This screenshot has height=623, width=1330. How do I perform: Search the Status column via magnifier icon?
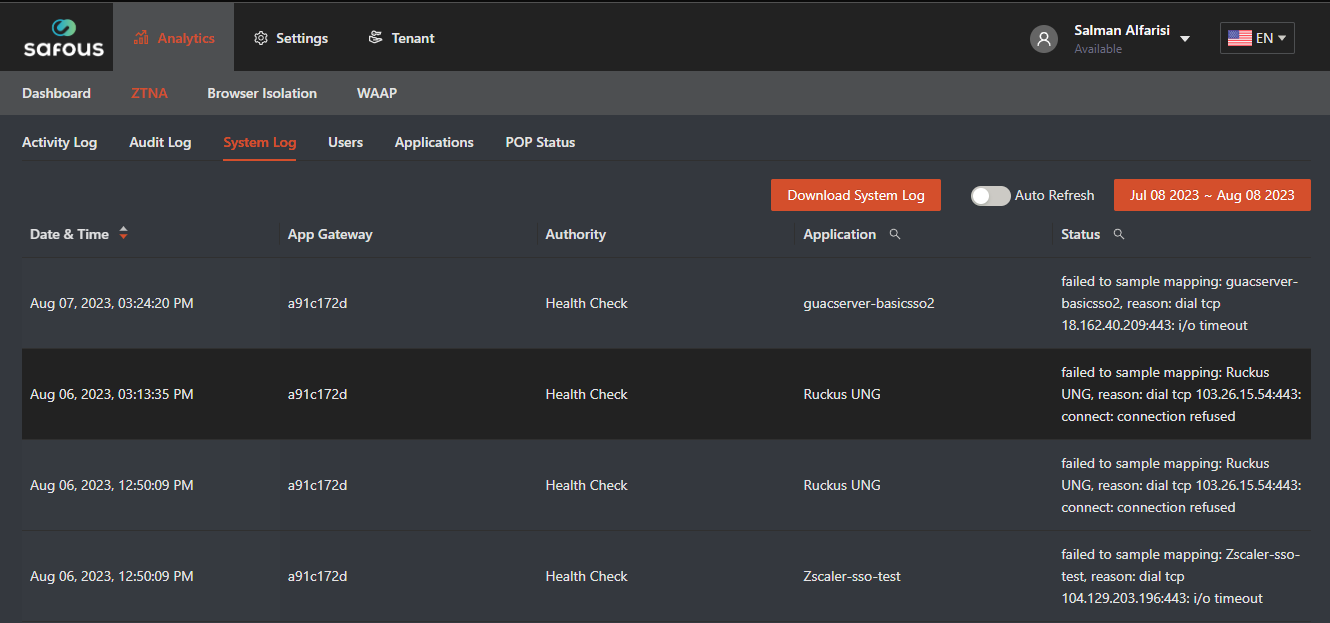(1119, 234)
